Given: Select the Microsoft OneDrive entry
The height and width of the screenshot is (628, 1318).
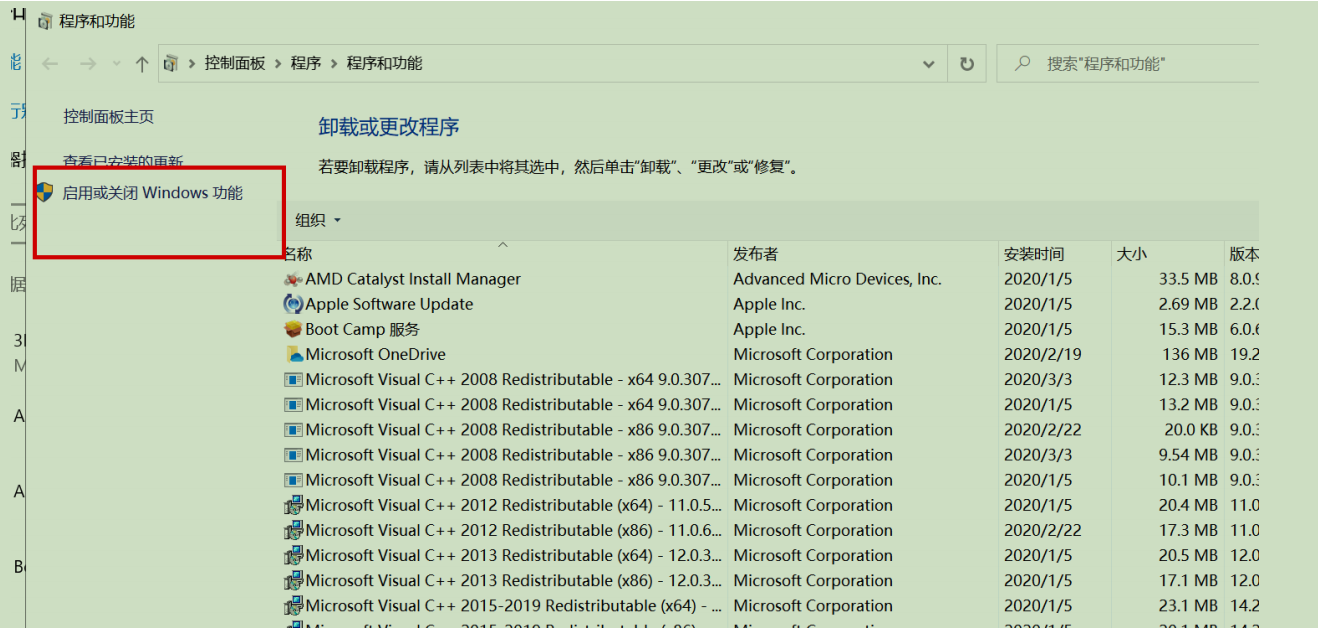Looking at the screenshot, I should click(375, 354).
